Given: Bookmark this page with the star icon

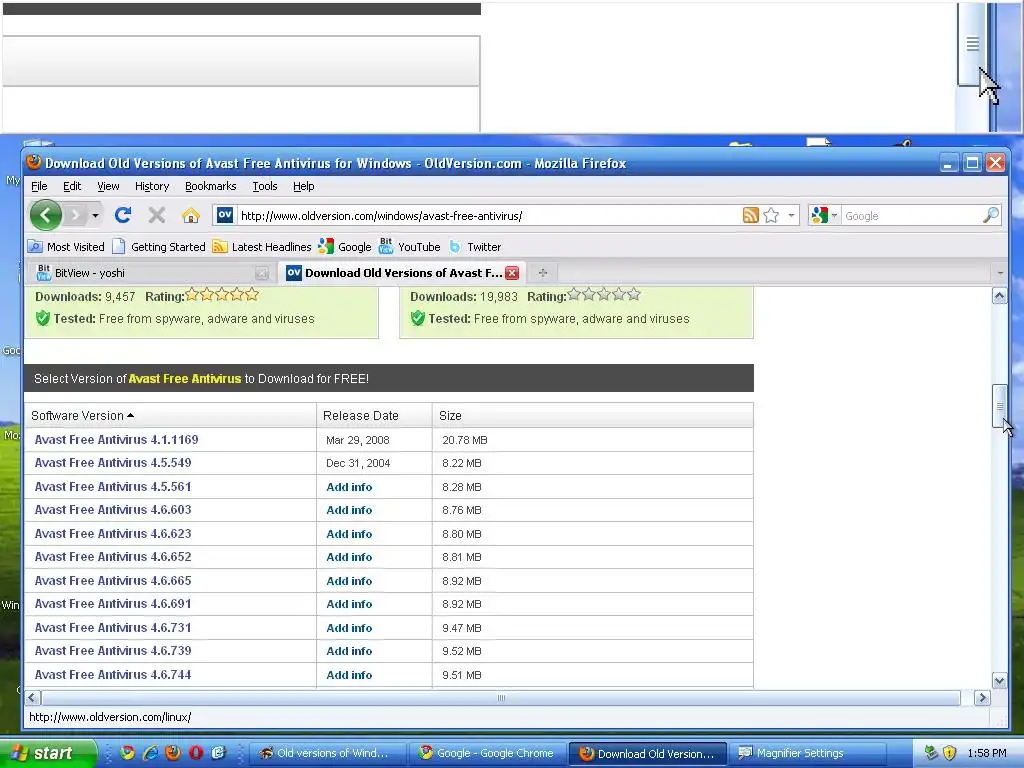Looking at the screenshot, I should click(771, 215).
